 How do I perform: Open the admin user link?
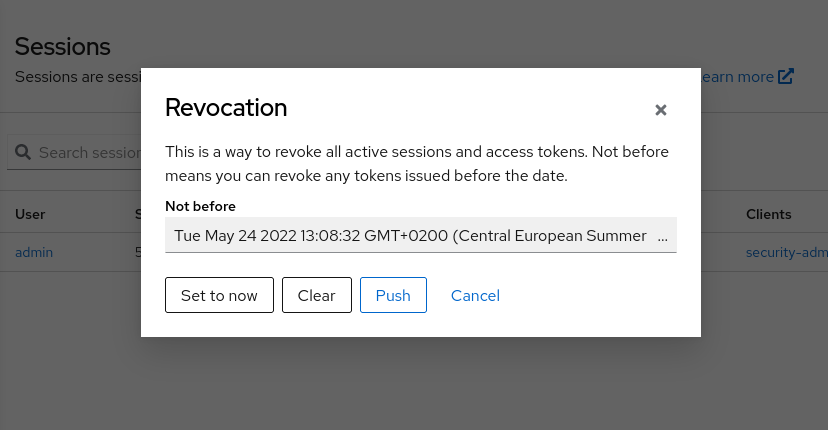click(34, 253)
